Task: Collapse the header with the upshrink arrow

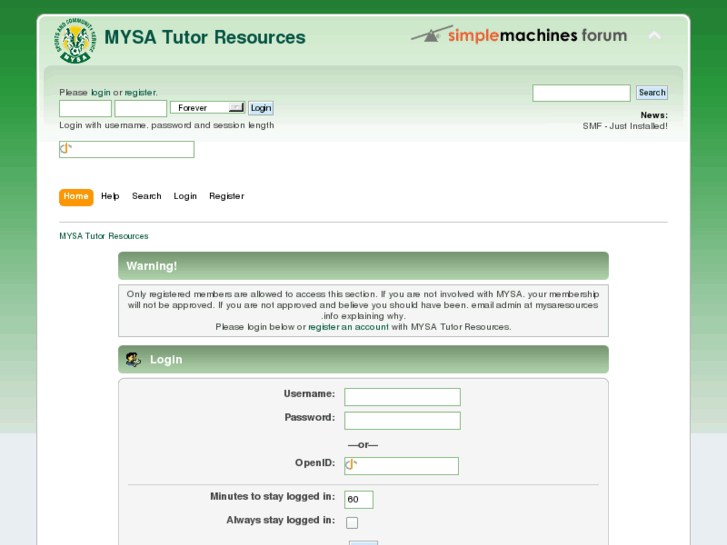Action: [x=654, y=36]
